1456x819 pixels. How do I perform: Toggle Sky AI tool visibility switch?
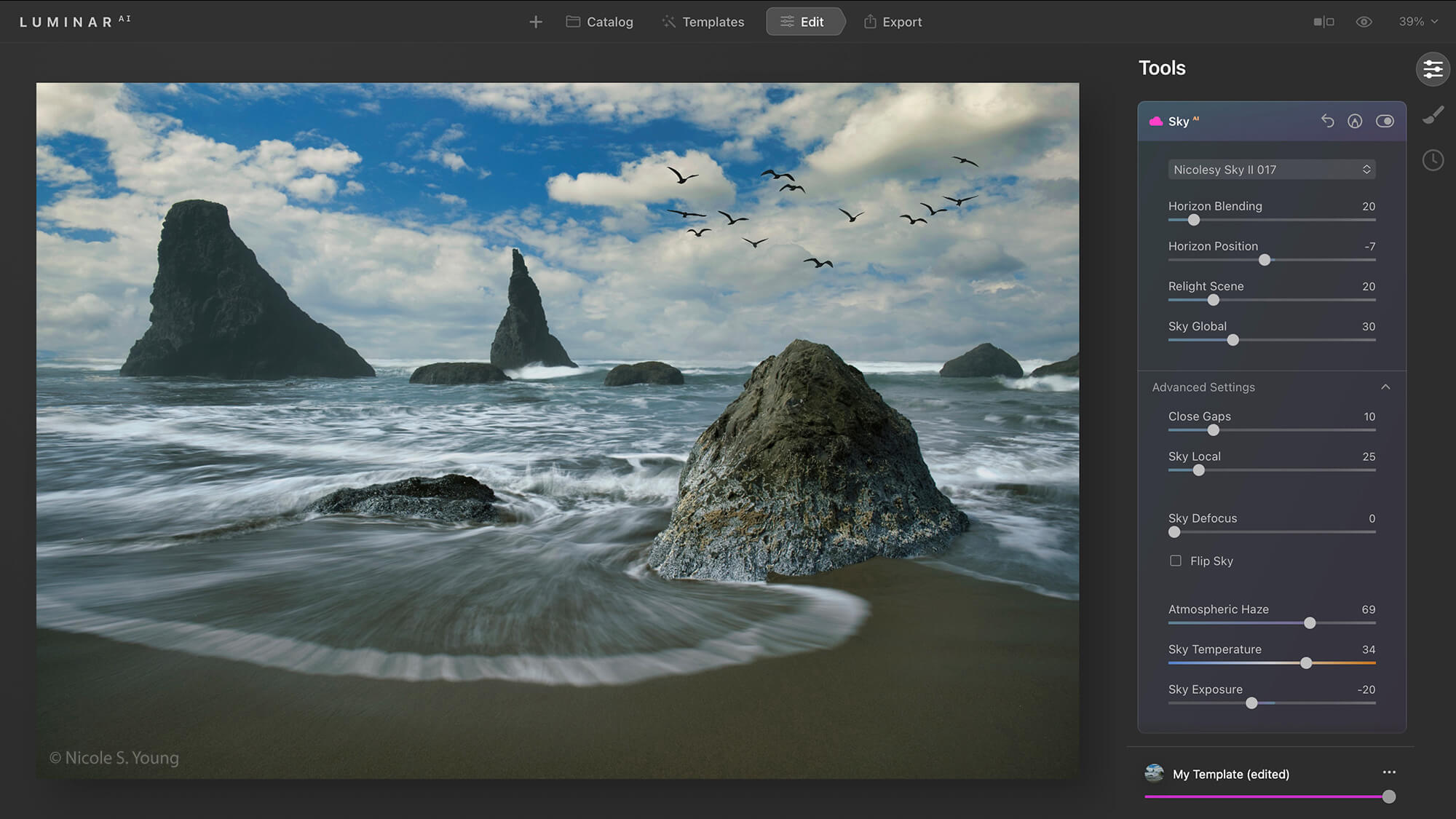[1385, 121]
